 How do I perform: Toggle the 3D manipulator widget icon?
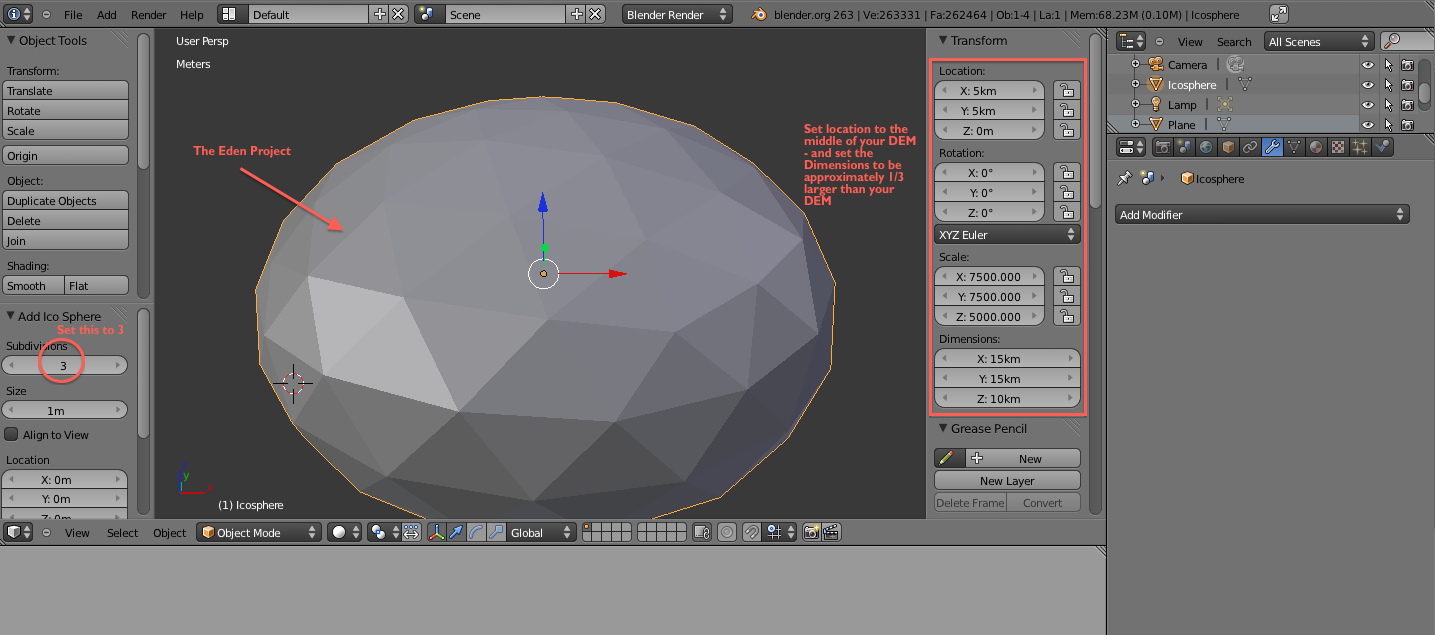[x=436, y=533]
